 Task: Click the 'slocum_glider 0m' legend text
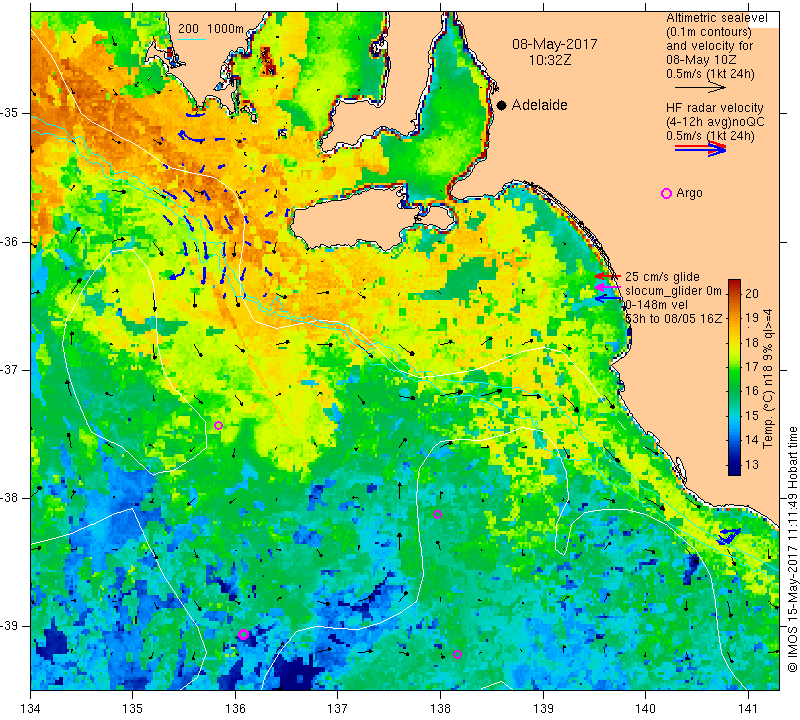(673, 291)
